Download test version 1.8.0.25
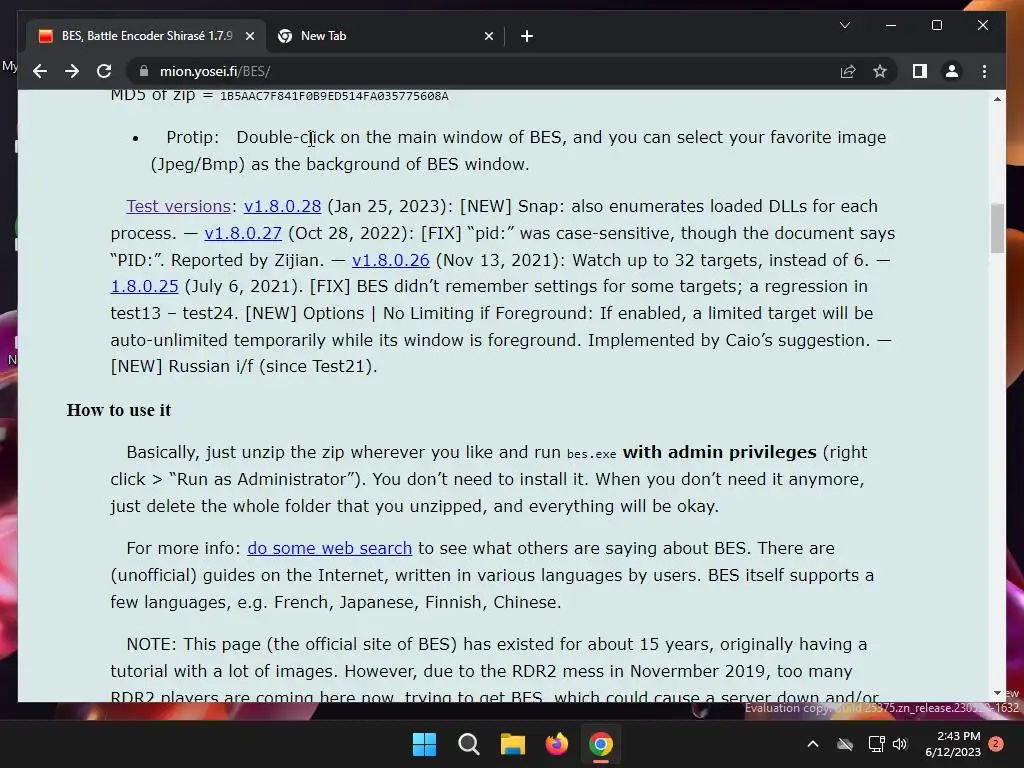The image size is (1024, 768). coord(144,287)
